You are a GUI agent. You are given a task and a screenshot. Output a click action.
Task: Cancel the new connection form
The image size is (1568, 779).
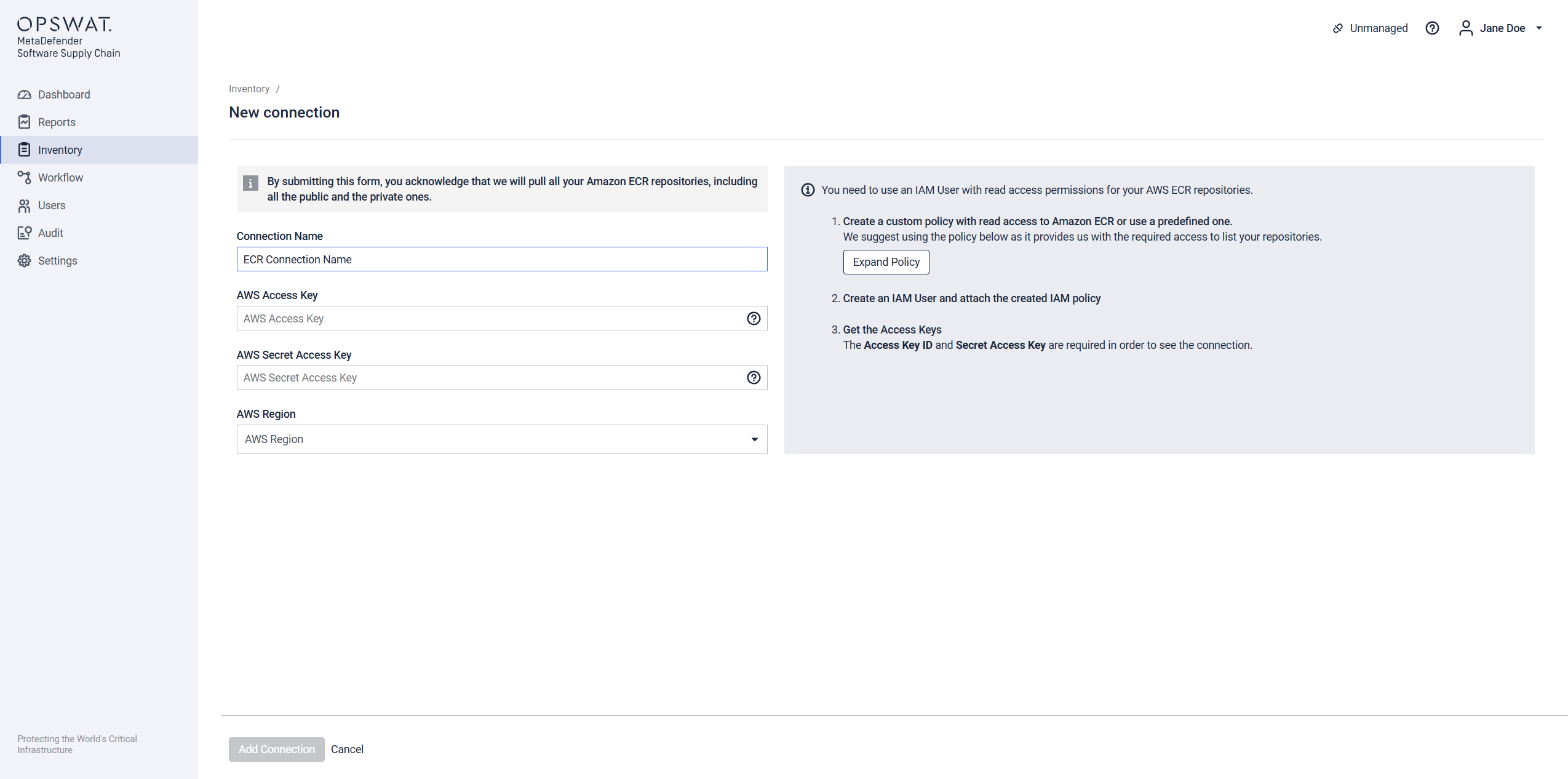(x=347, y=749)
